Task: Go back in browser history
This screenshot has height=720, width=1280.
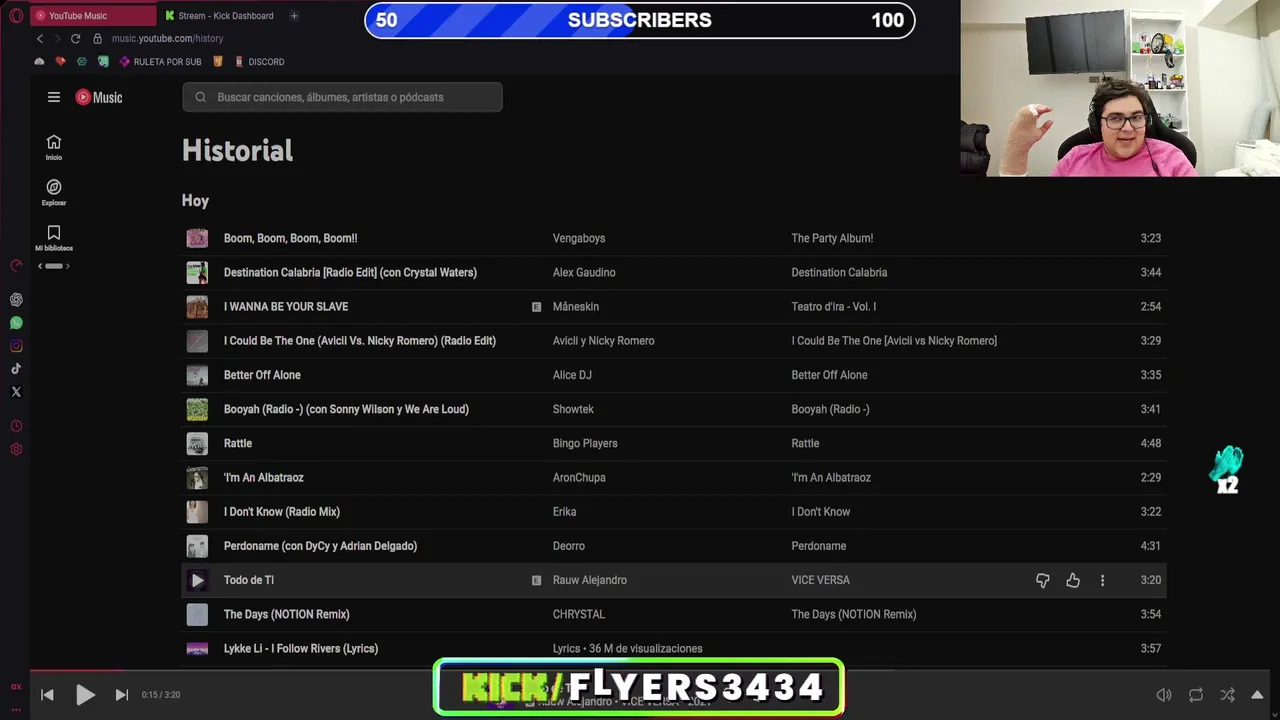Action: click(40, 38)
